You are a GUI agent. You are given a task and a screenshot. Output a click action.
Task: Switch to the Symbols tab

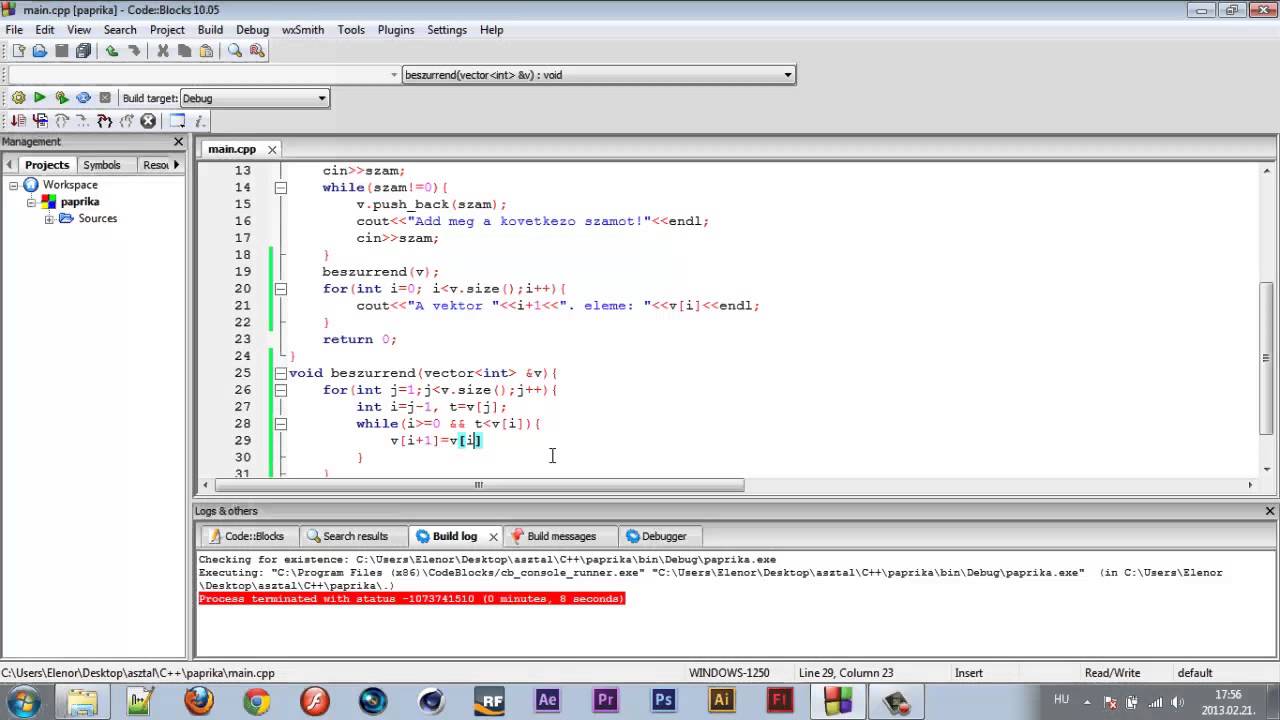coord(102,165)
